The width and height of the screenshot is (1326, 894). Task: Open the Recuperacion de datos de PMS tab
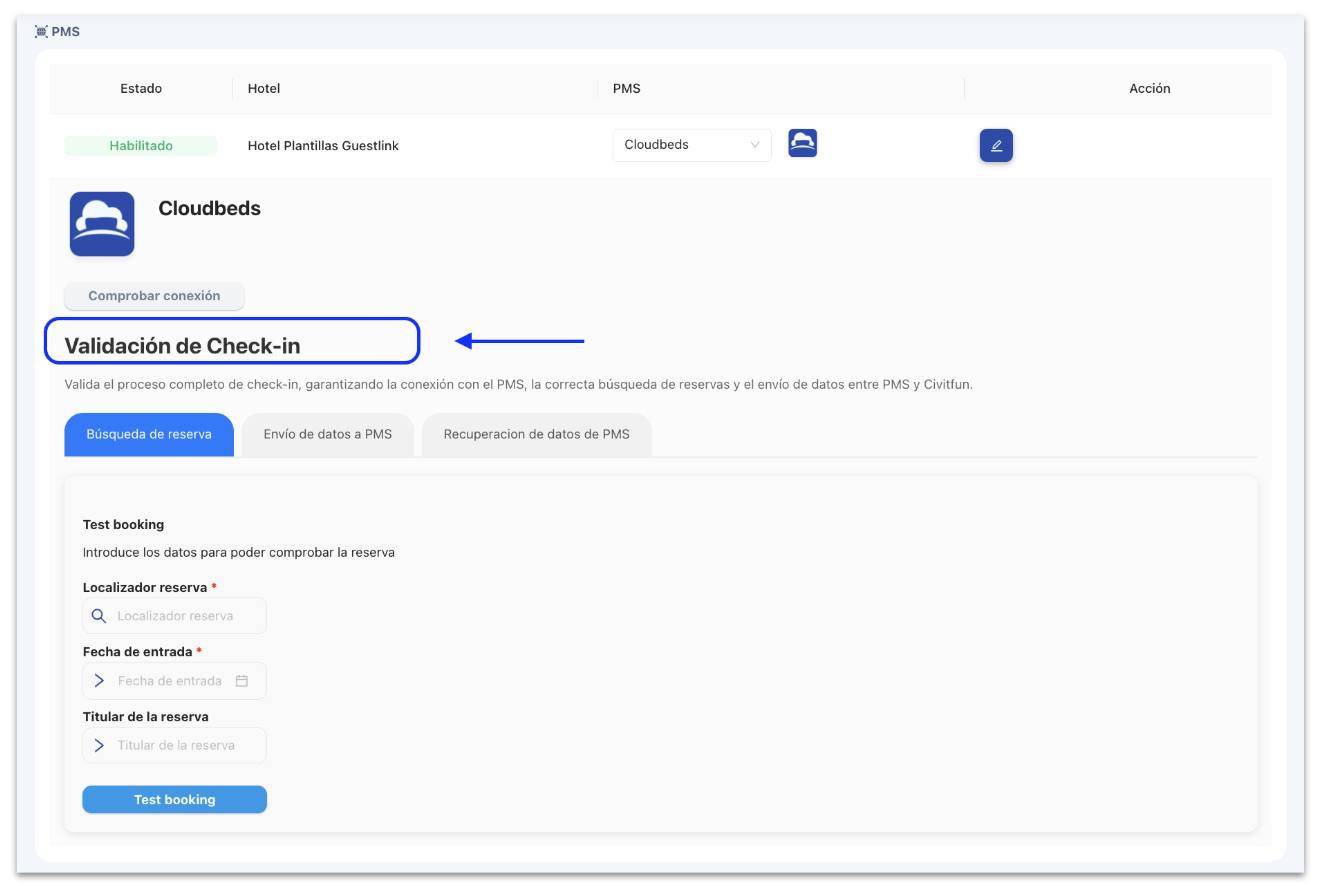click(536, 434)
